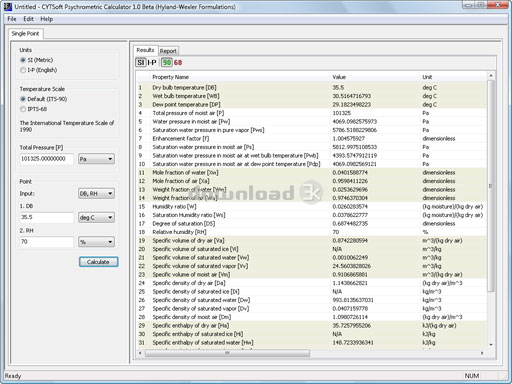Expand the deg C unit dropdown

(x=96, y=218)
